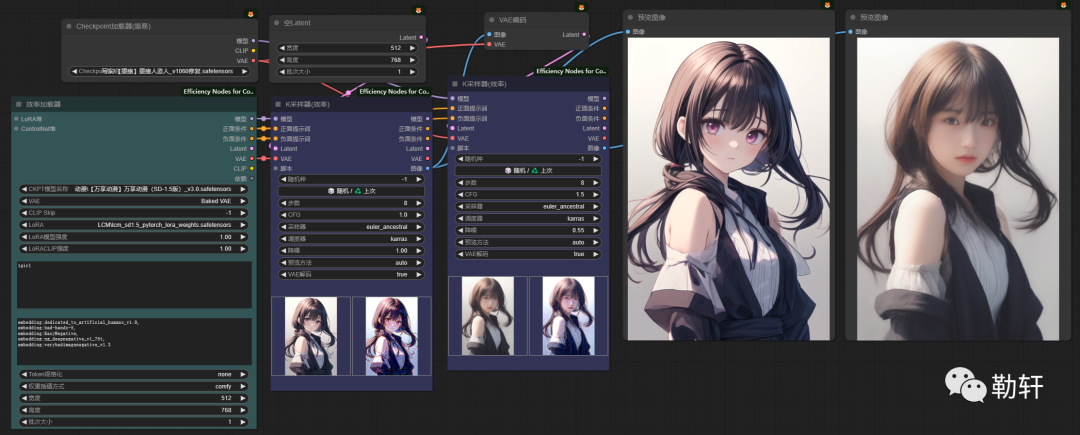Select first thumbnail in CFG 1.0 sampler
Screen dimensions: 1080x435
pyautogui.click(x=311, y=337)
